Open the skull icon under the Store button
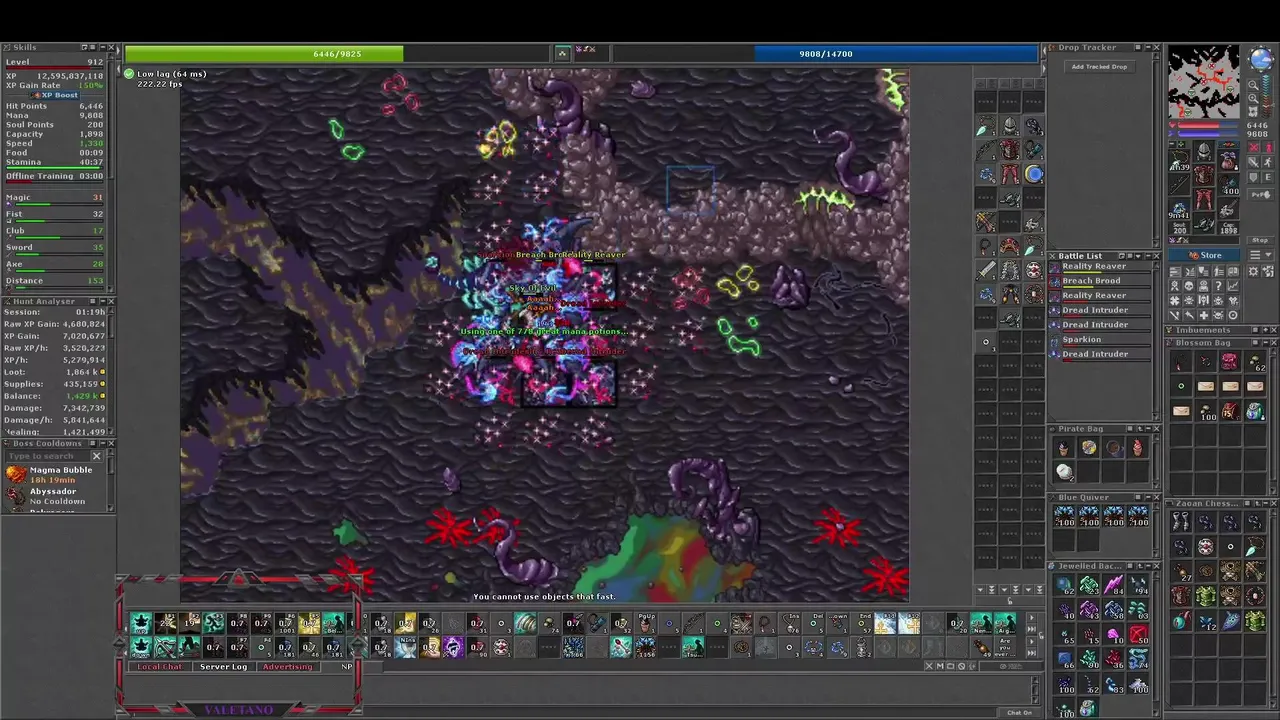The image size is (1280, 720). coord(1188,284)
